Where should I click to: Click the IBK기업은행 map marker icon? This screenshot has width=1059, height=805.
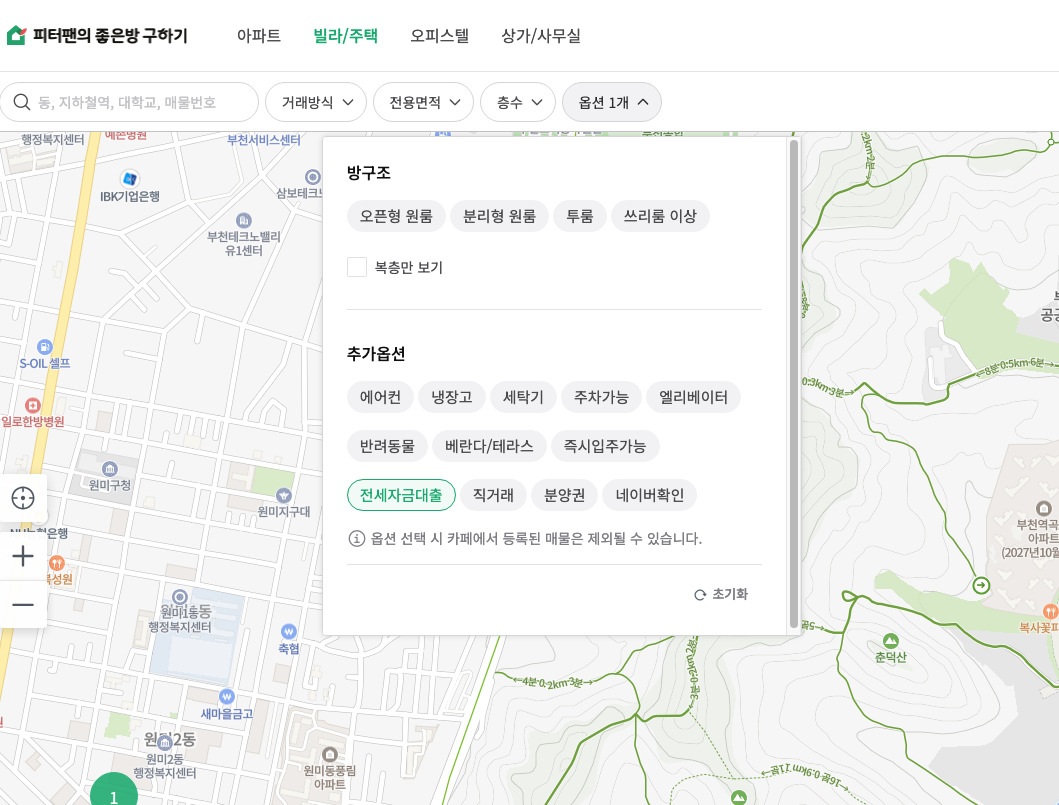coord(130,179)
